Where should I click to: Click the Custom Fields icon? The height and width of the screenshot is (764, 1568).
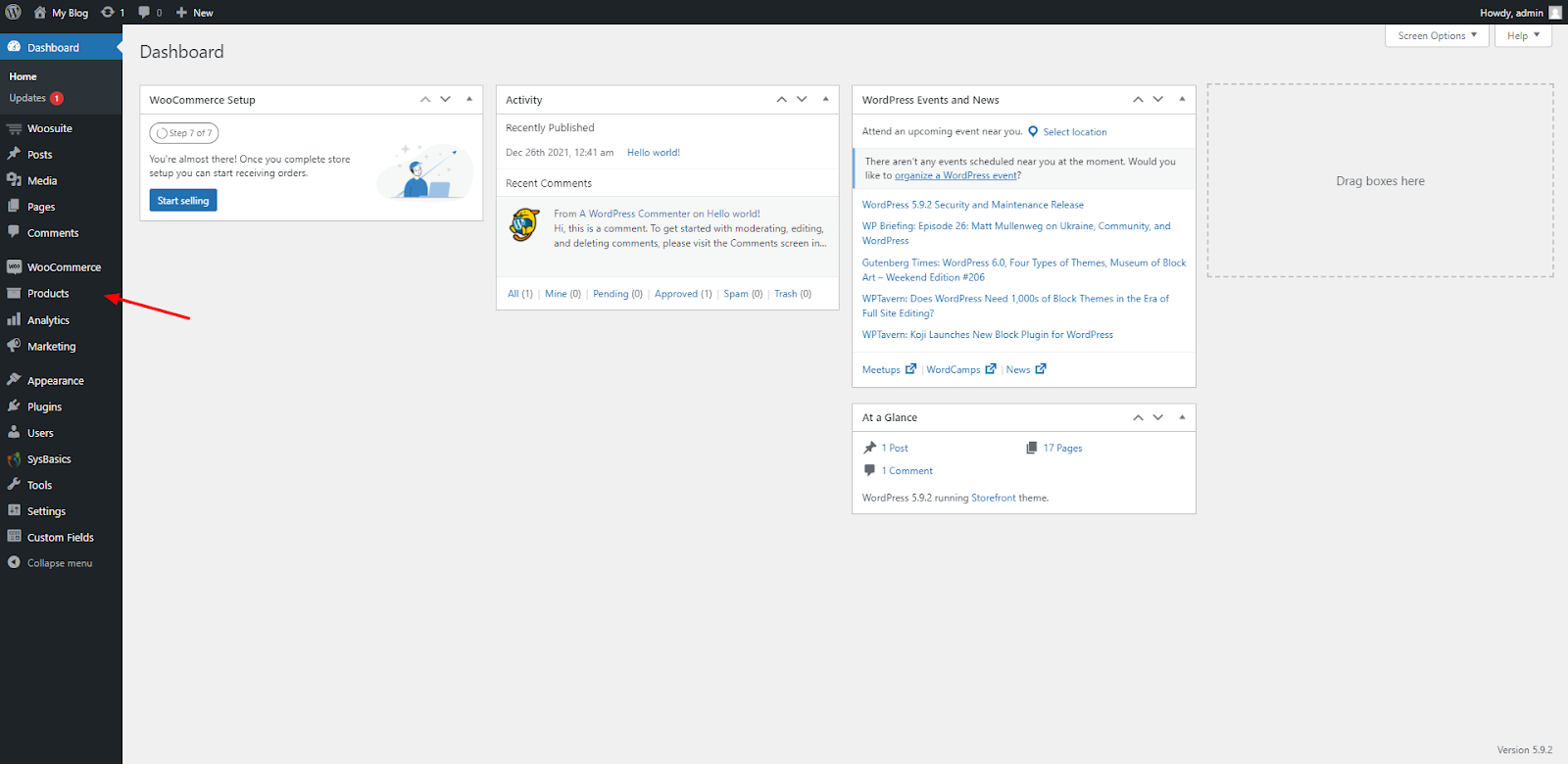tap(14, 537)
